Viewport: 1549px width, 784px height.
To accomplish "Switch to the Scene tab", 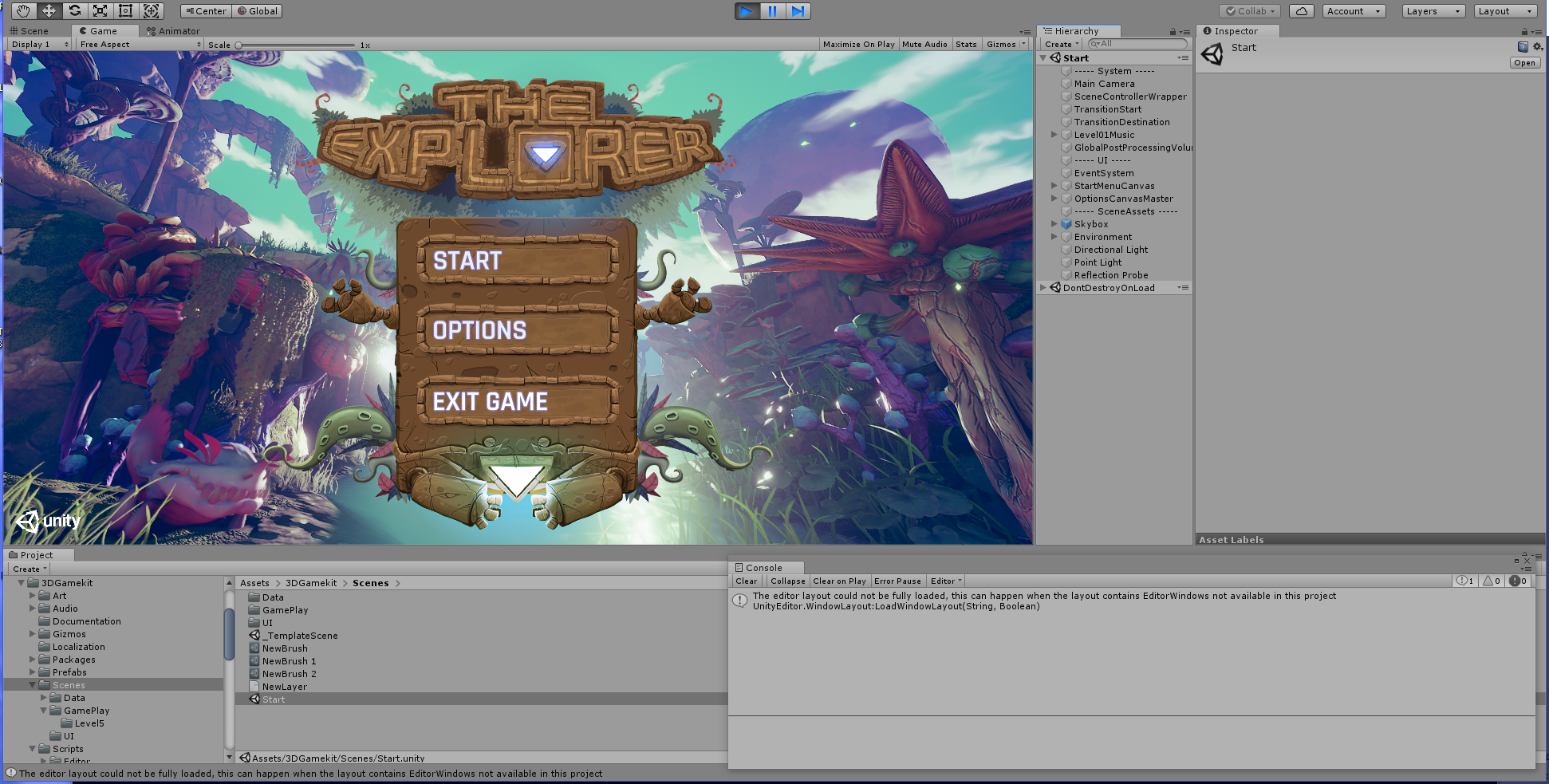I will (30, 31).
